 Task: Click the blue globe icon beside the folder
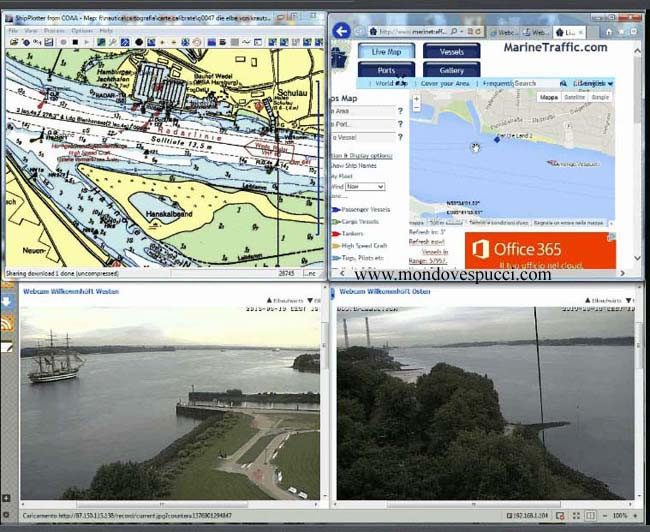pos(26,42)
